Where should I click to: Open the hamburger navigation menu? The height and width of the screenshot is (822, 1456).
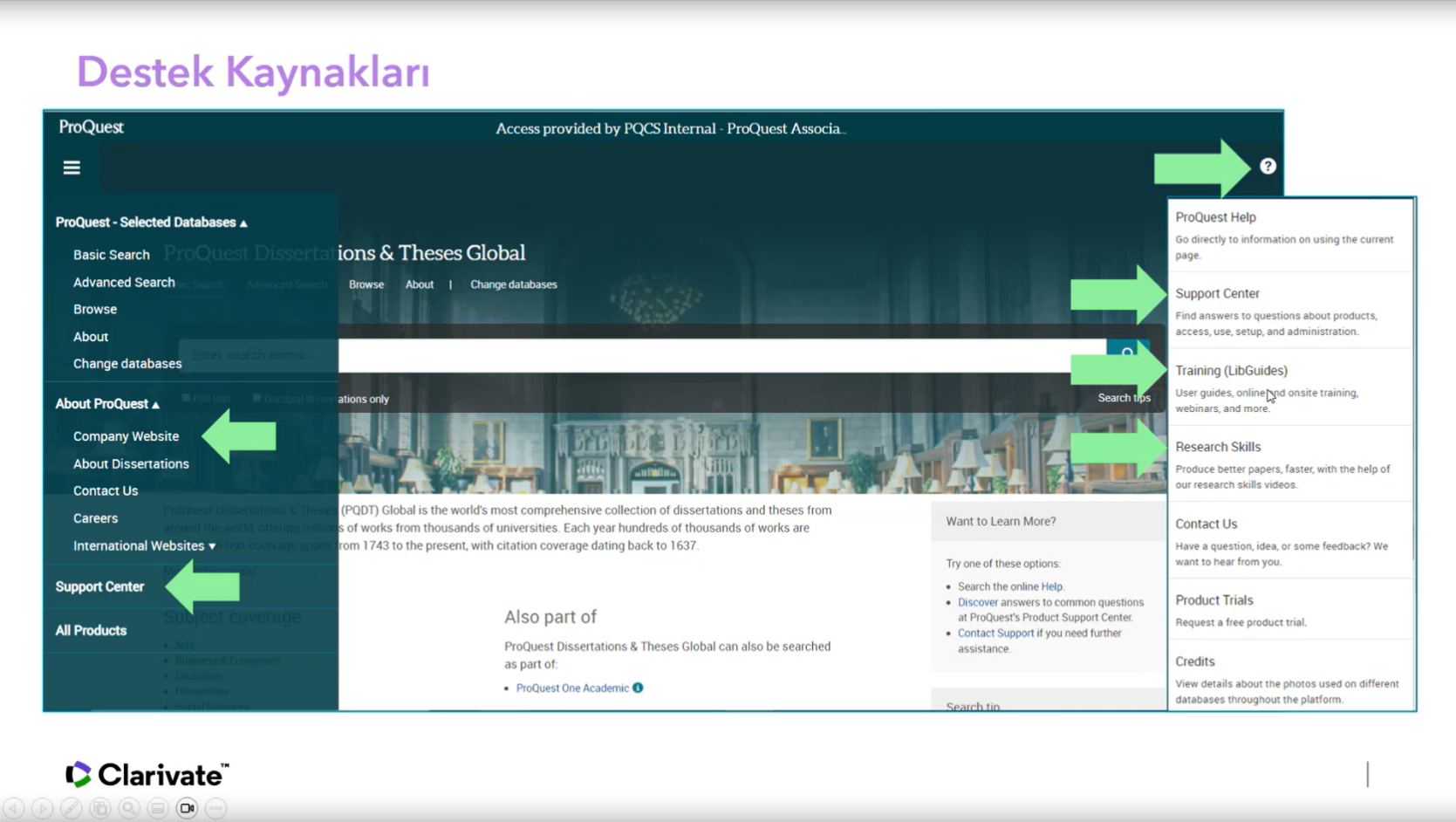pyautogui.click(x=72, y=168)
